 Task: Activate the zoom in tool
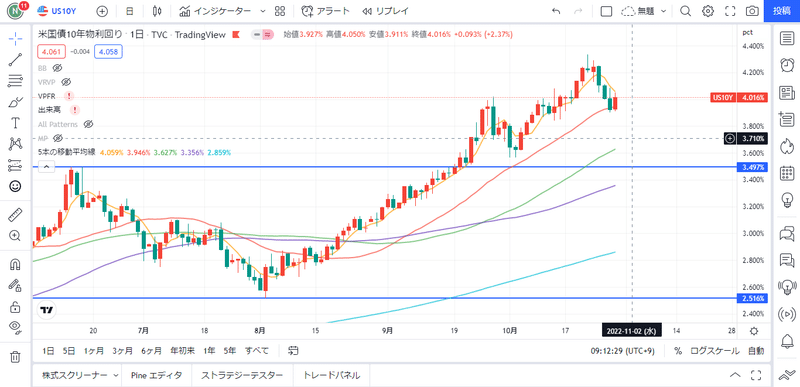click(15, 236)
